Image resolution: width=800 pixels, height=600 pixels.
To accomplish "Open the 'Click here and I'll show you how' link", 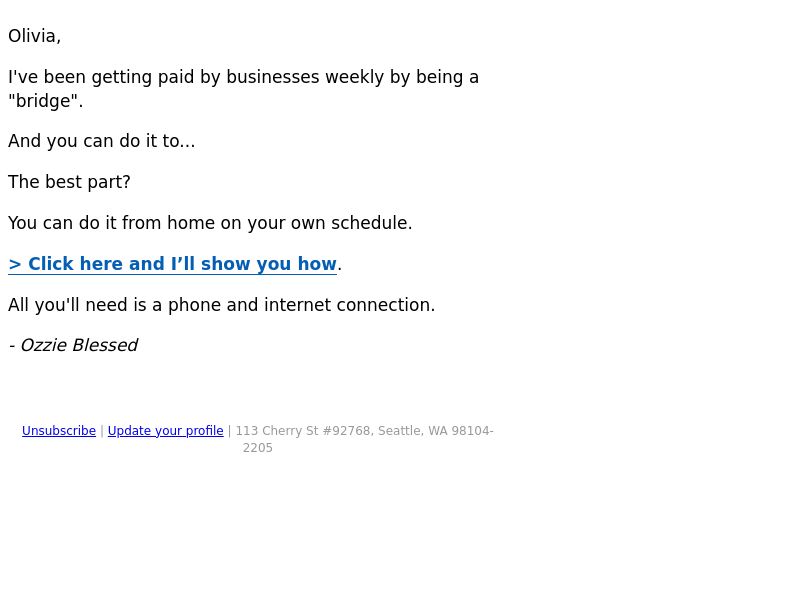I will (172, 264).
